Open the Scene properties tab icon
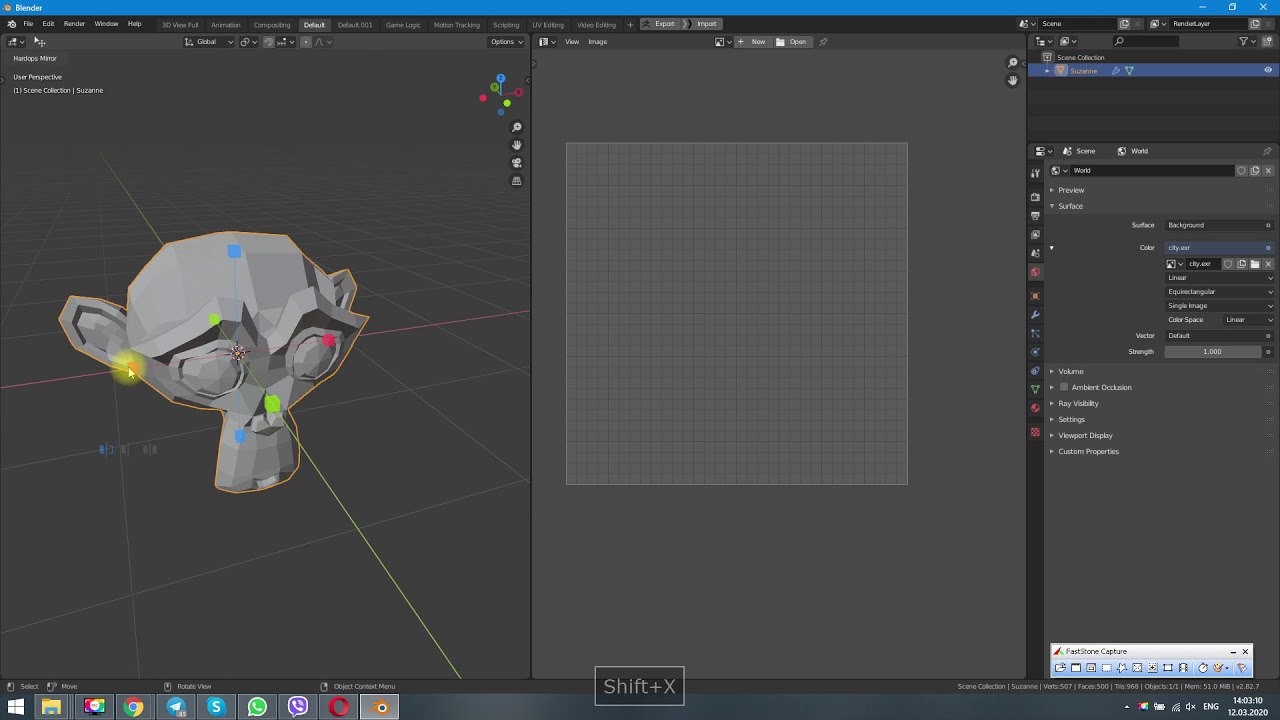The height and width of the screenshot is (720, 1280). 1035,254
